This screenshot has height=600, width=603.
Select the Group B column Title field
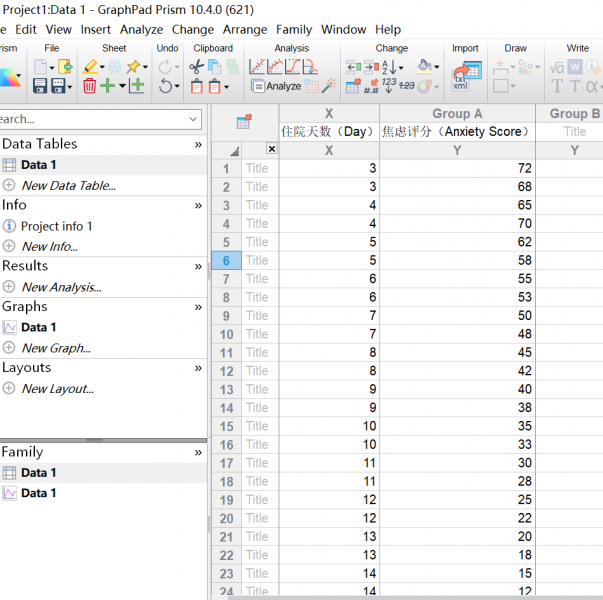pyautogui.click(x=574, y=131)
